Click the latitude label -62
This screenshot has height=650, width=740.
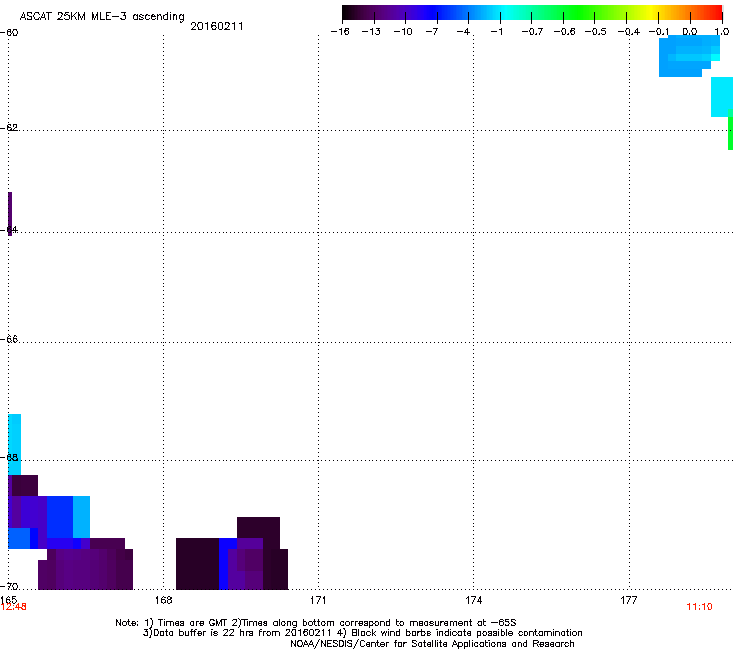click(9, 127)
